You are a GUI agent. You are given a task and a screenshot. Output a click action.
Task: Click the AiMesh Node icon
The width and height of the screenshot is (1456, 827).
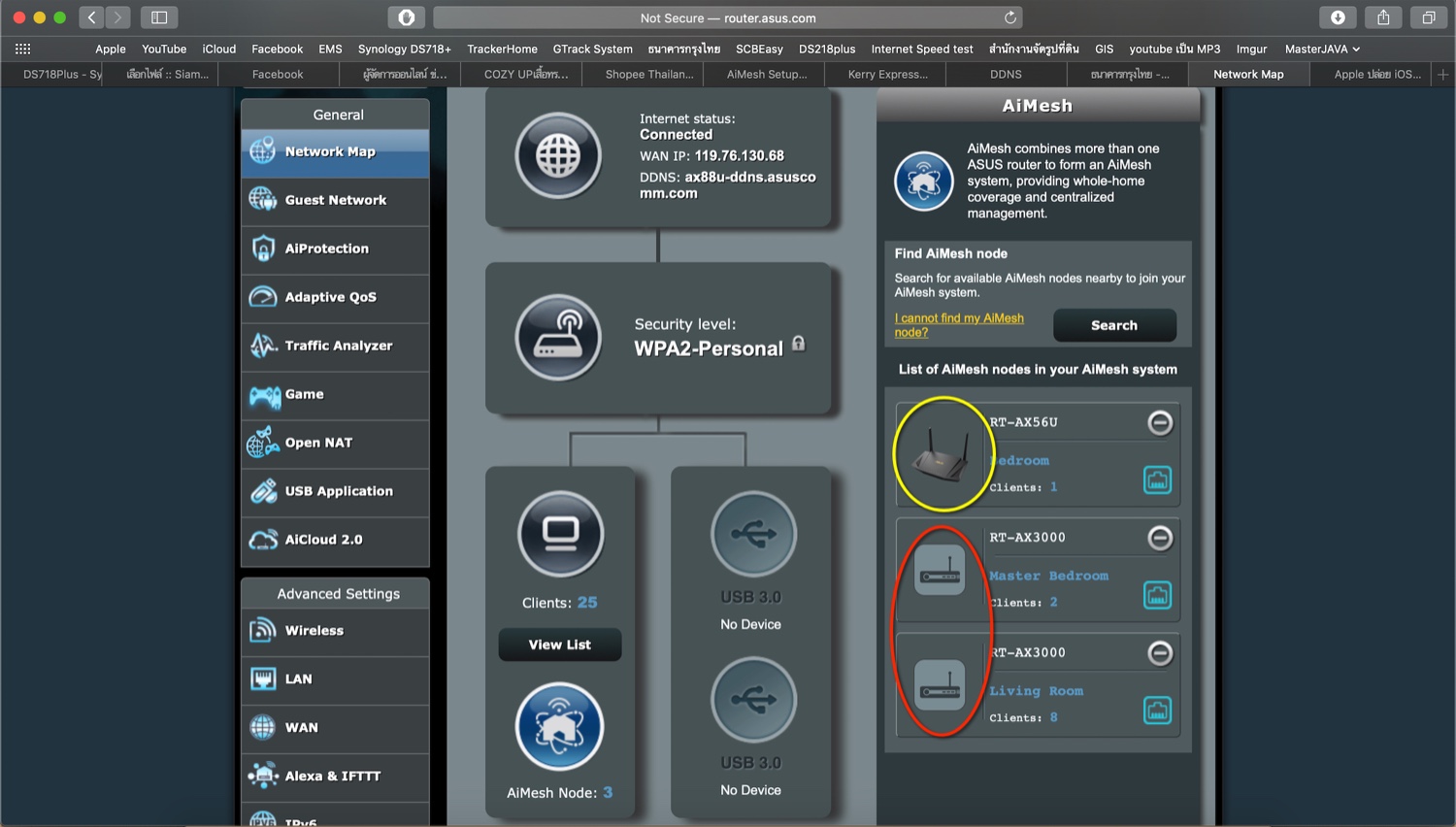559,727
